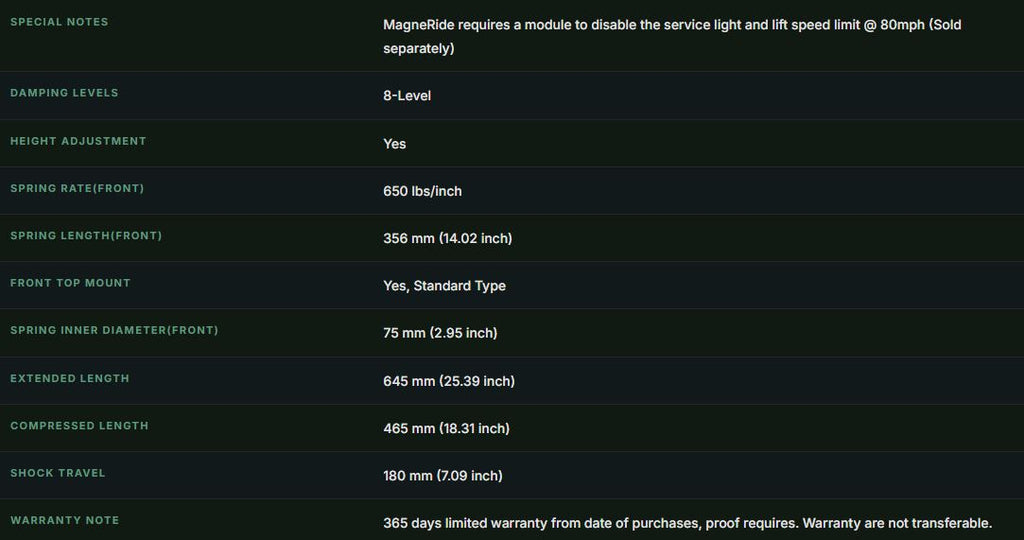Select the MagneRide module note text

click(x=672, y=37)
